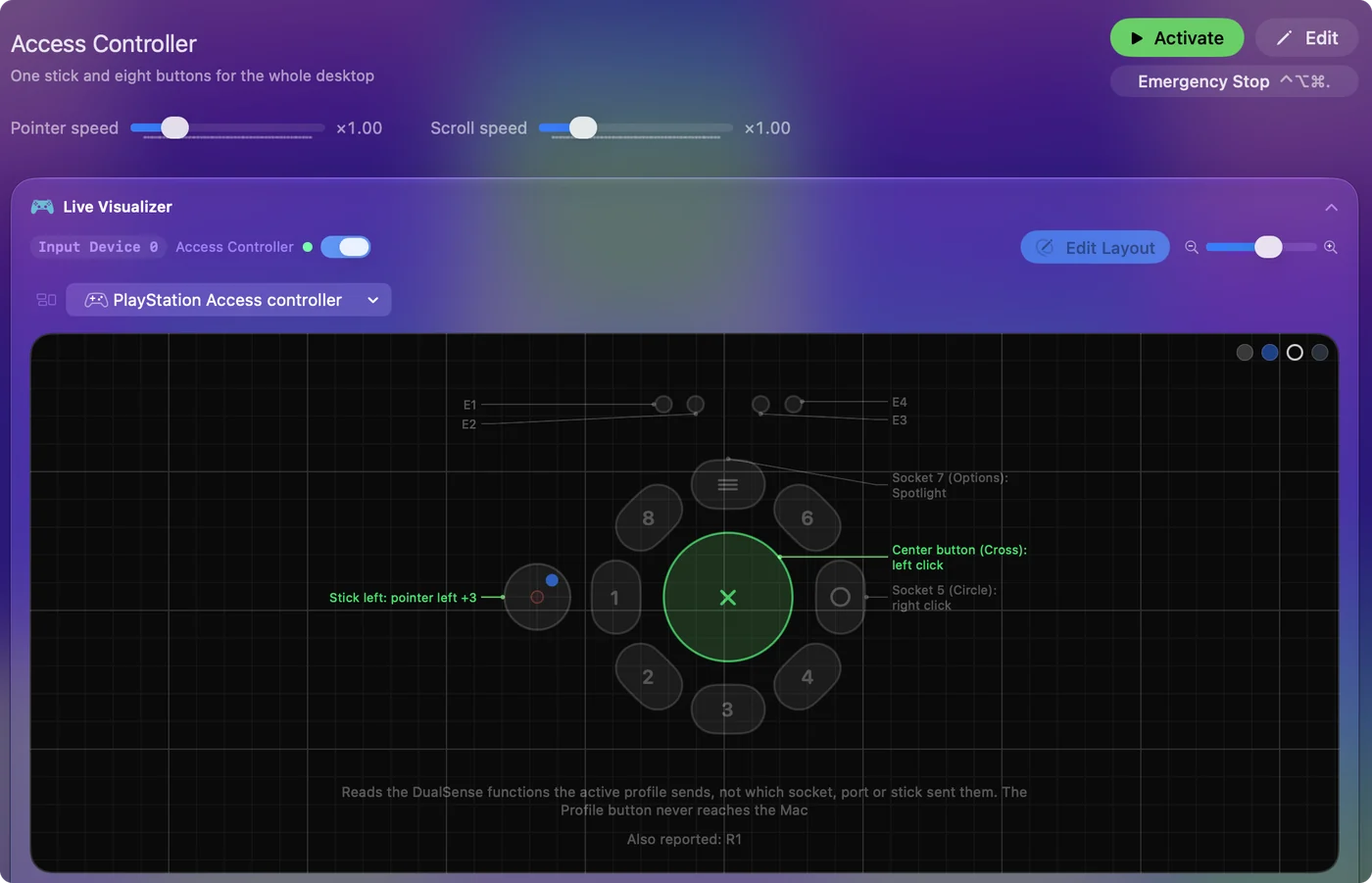This screenshot has height=883, width=1372.
Task: Select socket button 6 on the controller
Action: tap(808, 517)
